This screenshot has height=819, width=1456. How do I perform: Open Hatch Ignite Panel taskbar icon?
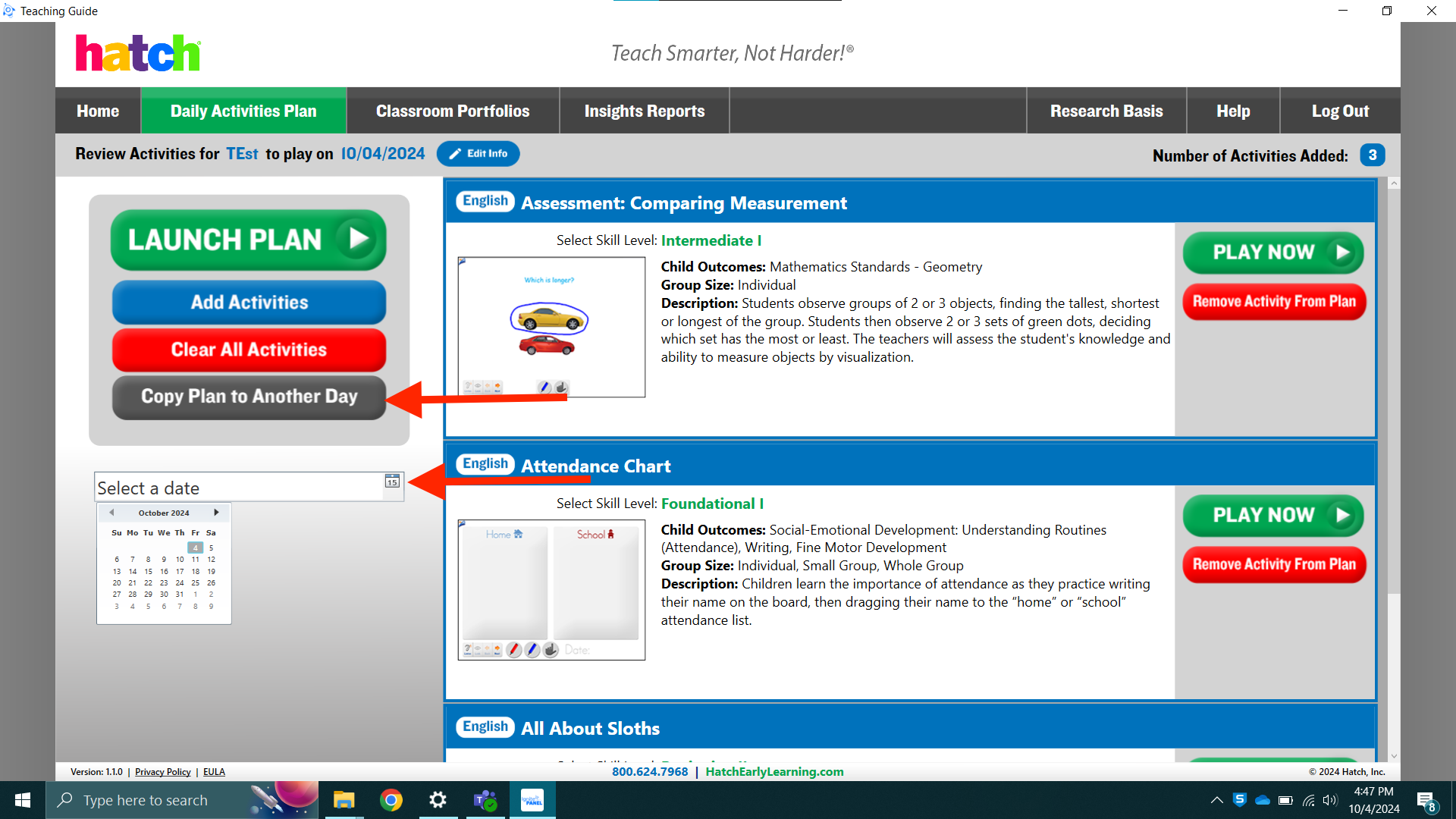coord(532,800)
